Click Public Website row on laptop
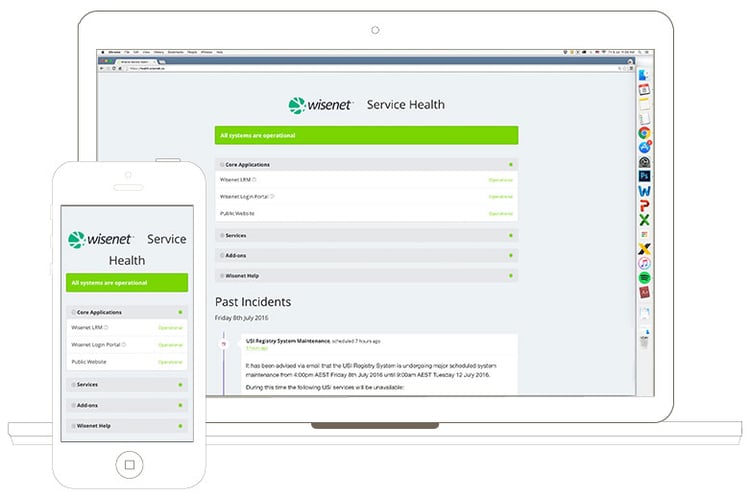750x497 pixels. [366, 213]
